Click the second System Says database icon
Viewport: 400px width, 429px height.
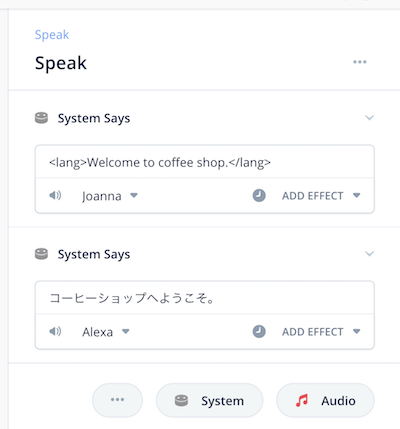[x=41, y=254]
